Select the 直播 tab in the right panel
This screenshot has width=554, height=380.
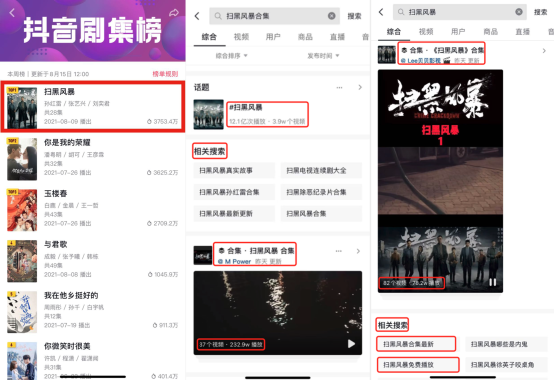pyautogui.click(x=523, y=32)
